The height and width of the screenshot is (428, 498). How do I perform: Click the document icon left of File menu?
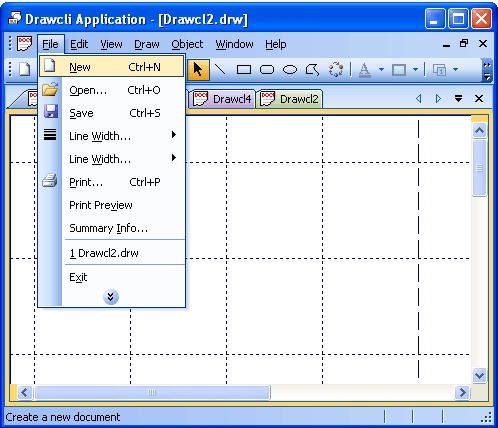(25, 44)
